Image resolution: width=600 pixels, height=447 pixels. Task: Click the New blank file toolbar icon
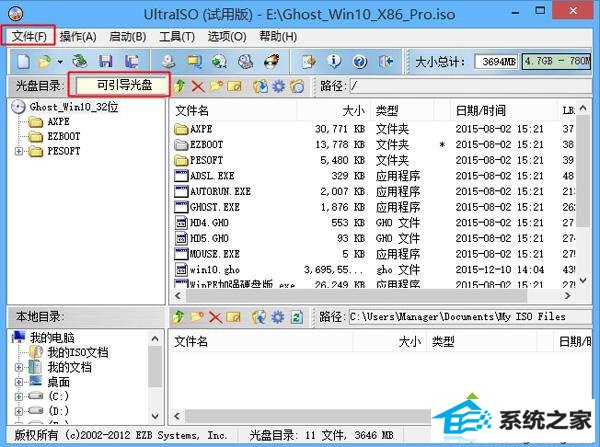click(x=24, y=61)
